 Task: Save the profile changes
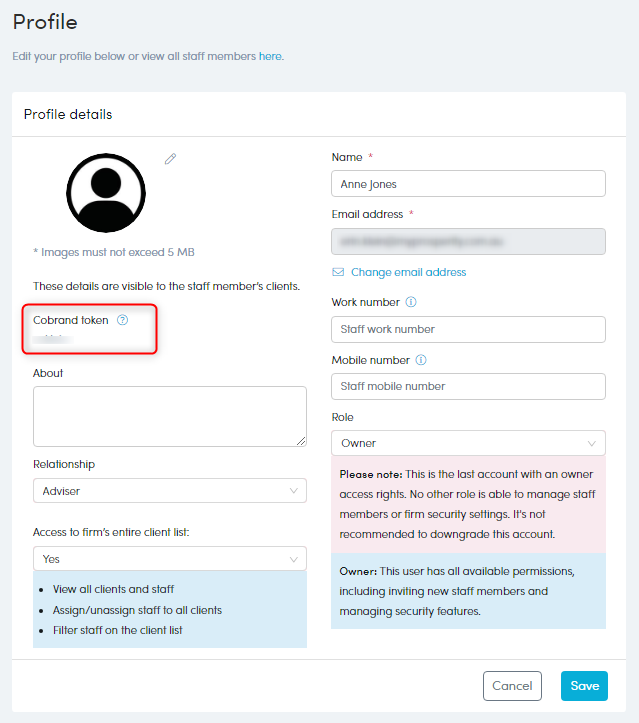[584, 686]
